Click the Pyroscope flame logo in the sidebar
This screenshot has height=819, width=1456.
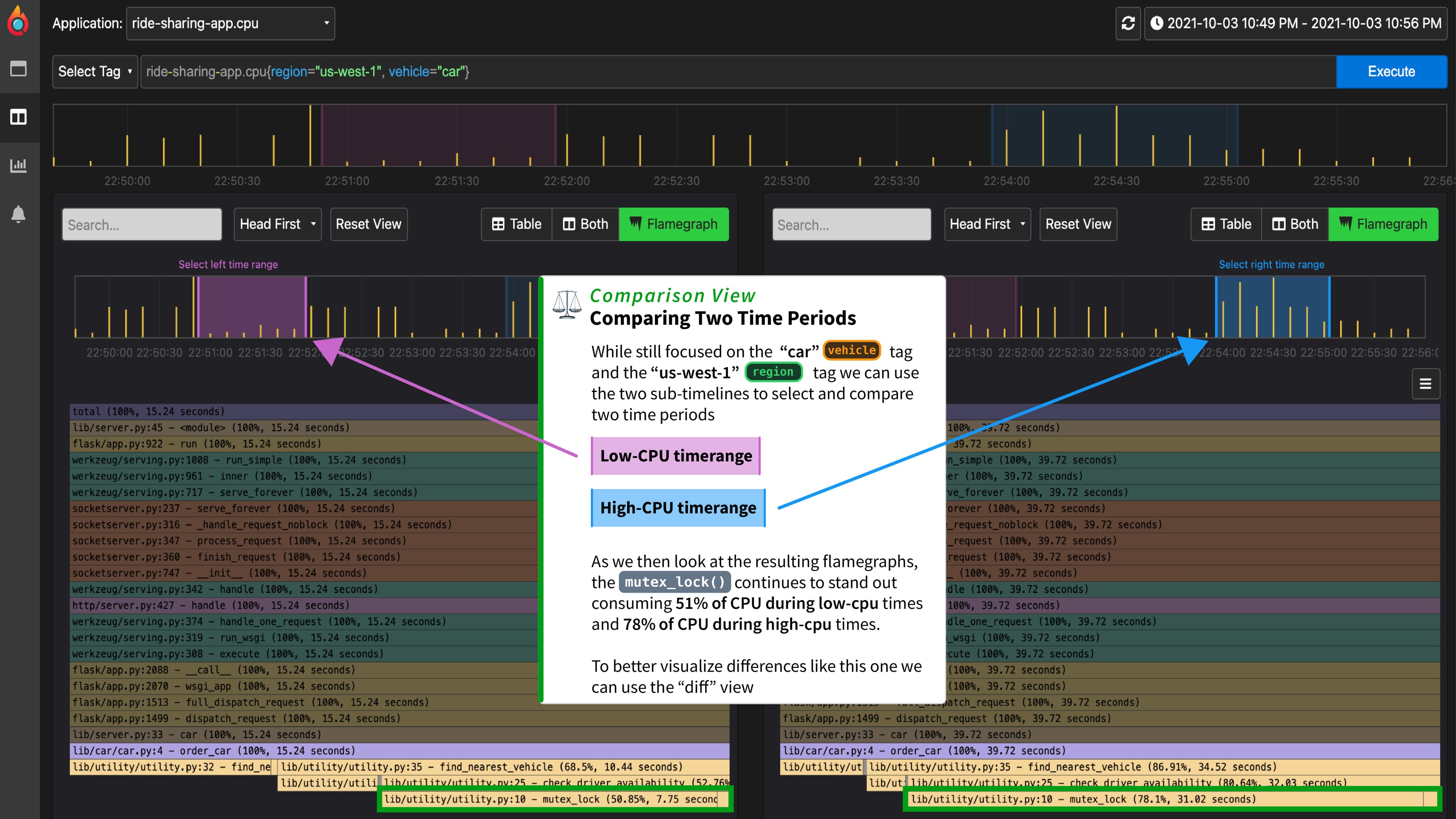[17, 20]
